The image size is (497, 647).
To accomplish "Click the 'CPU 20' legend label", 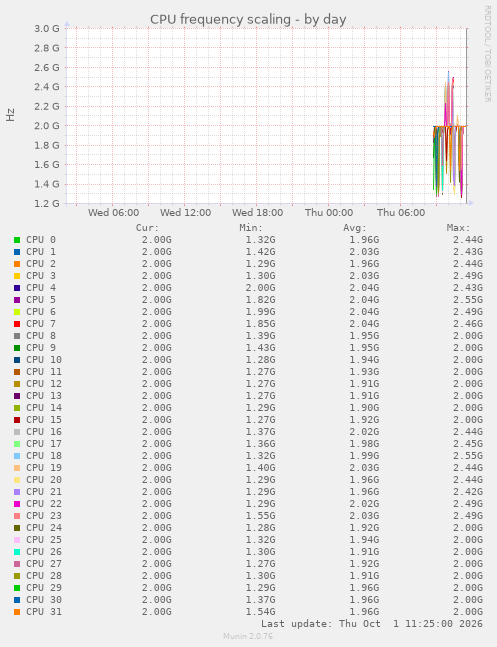I will click(44, 480).
